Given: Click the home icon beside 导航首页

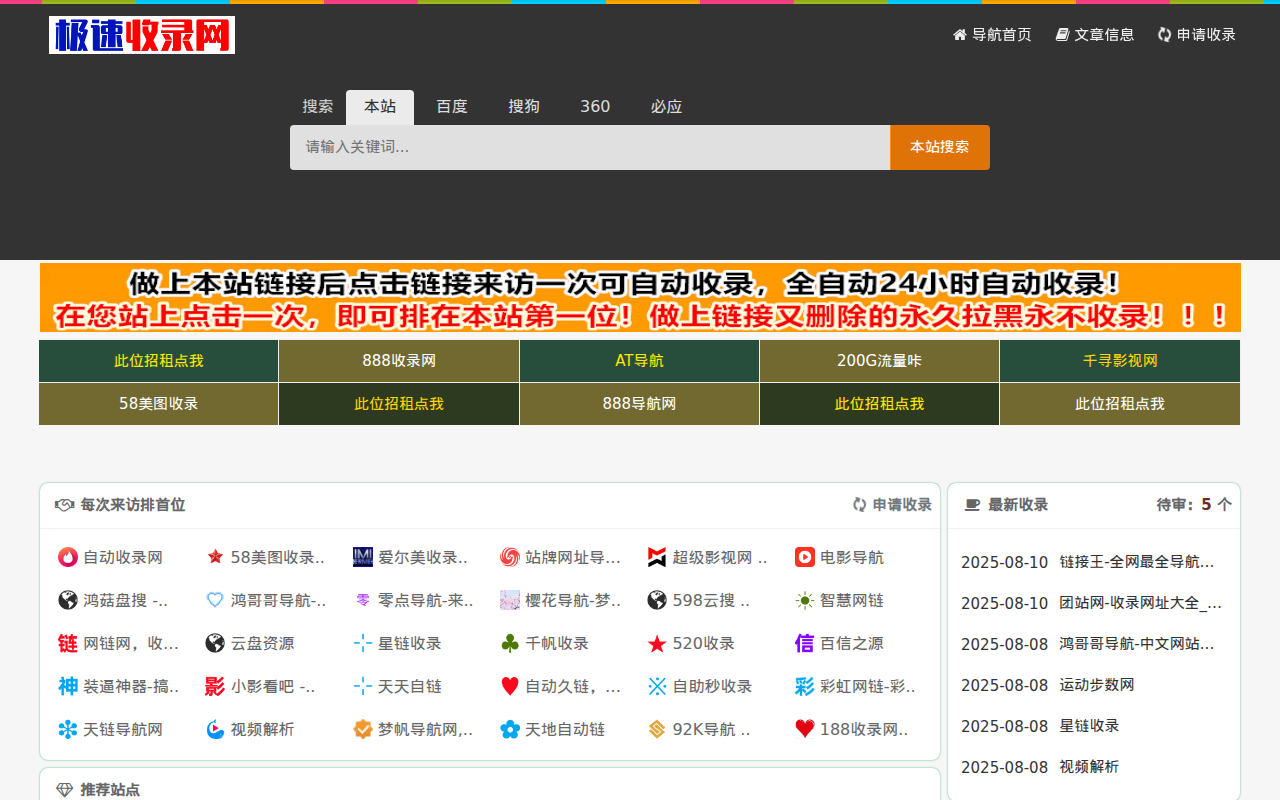Looking at the screenshot, I should (960, 35).
